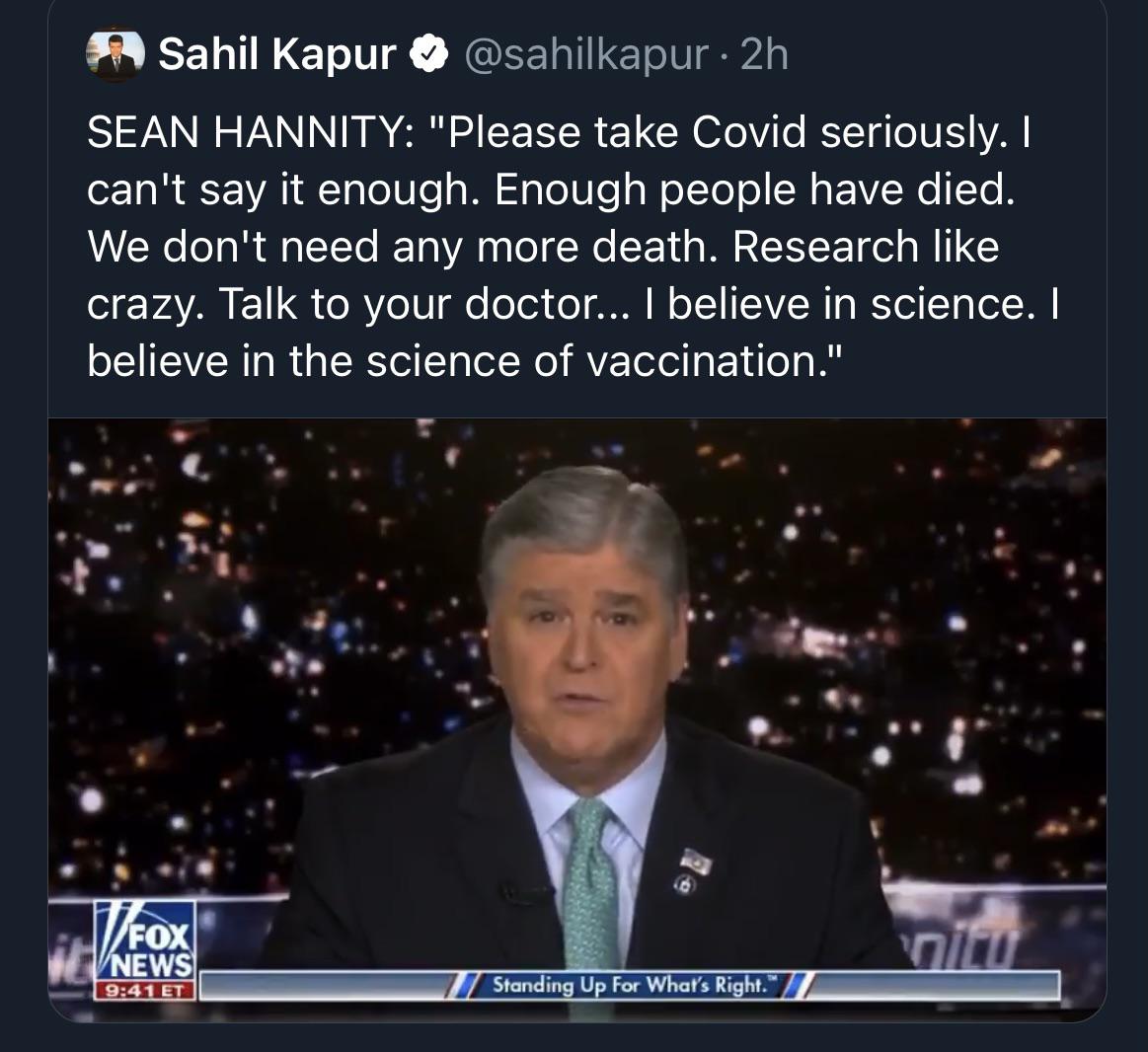Click the lapel microphone on the jacket
The height and width of the screenshot is (1052, 1148).
coord(523,895)
